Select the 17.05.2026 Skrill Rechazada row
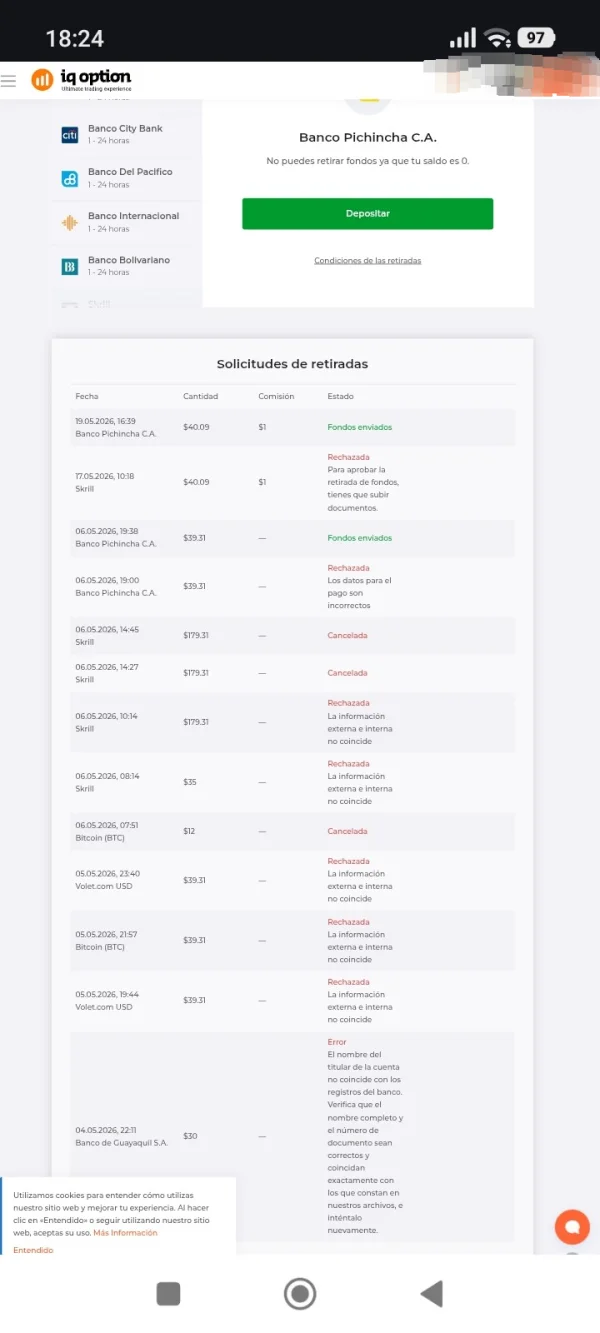Image resolution: width=600 pixels, height=1333 pixels. (293, 482)
